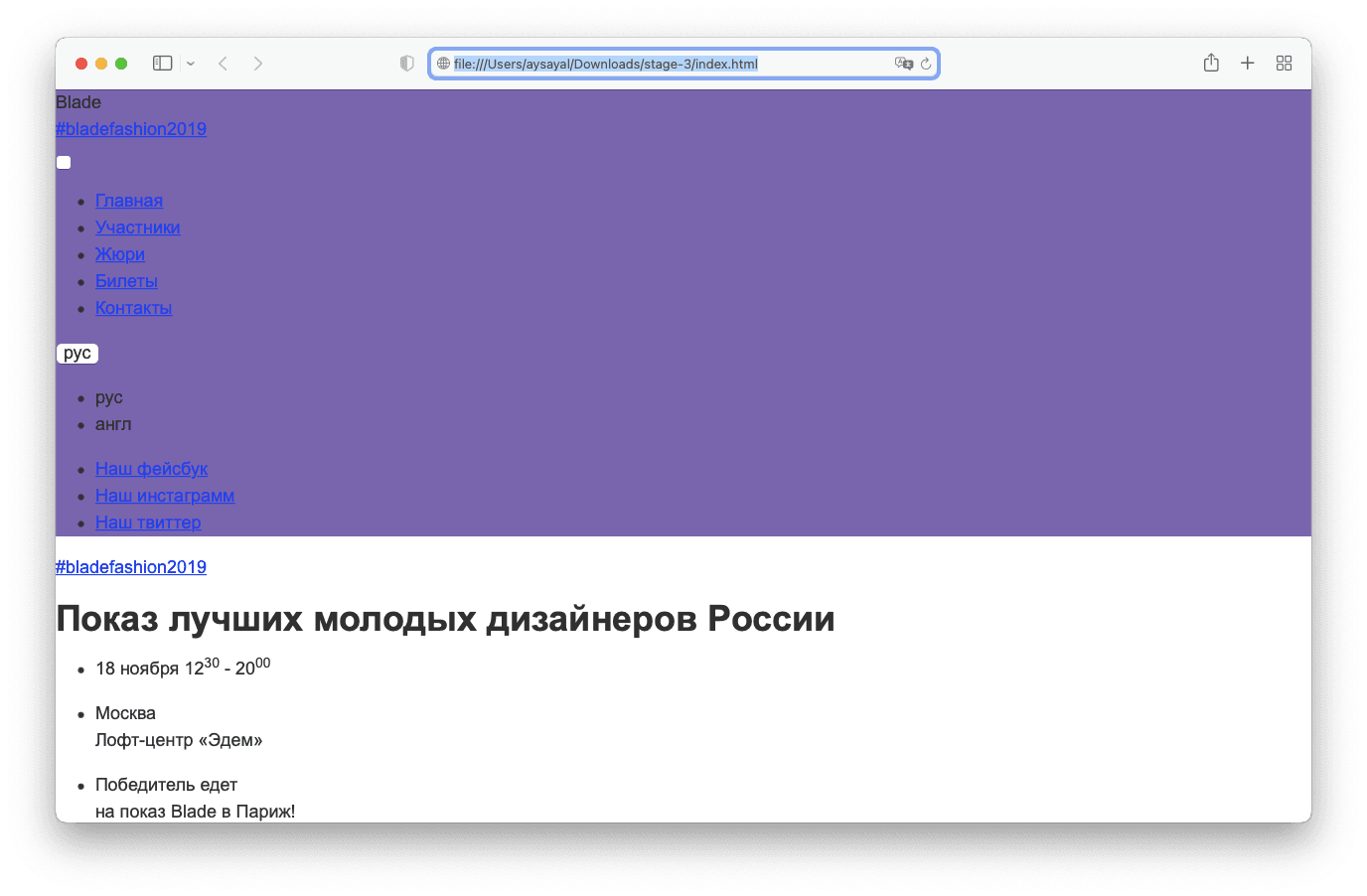1367x896 pixels.
Task: Click the globe icon in address bar
Action: pos(443,64)
